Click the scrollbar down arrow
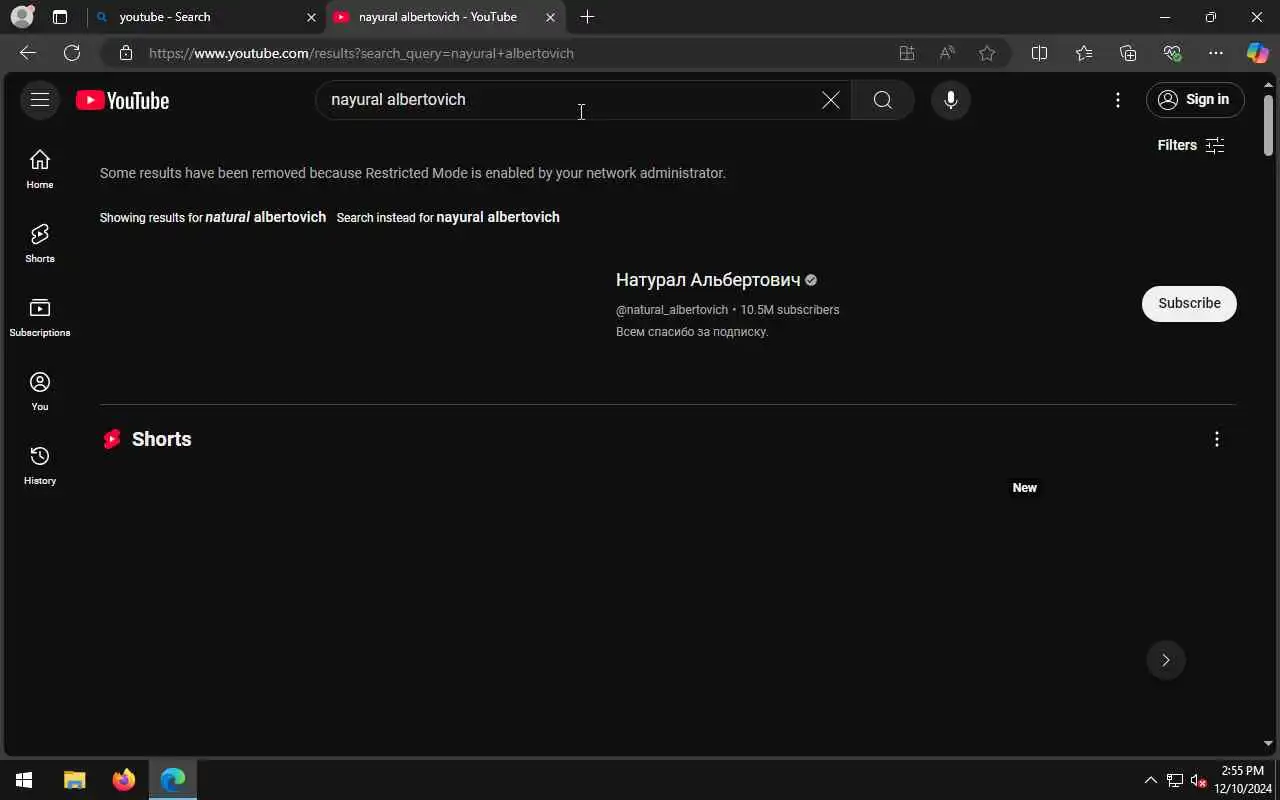 click(x=1268, y=743)
